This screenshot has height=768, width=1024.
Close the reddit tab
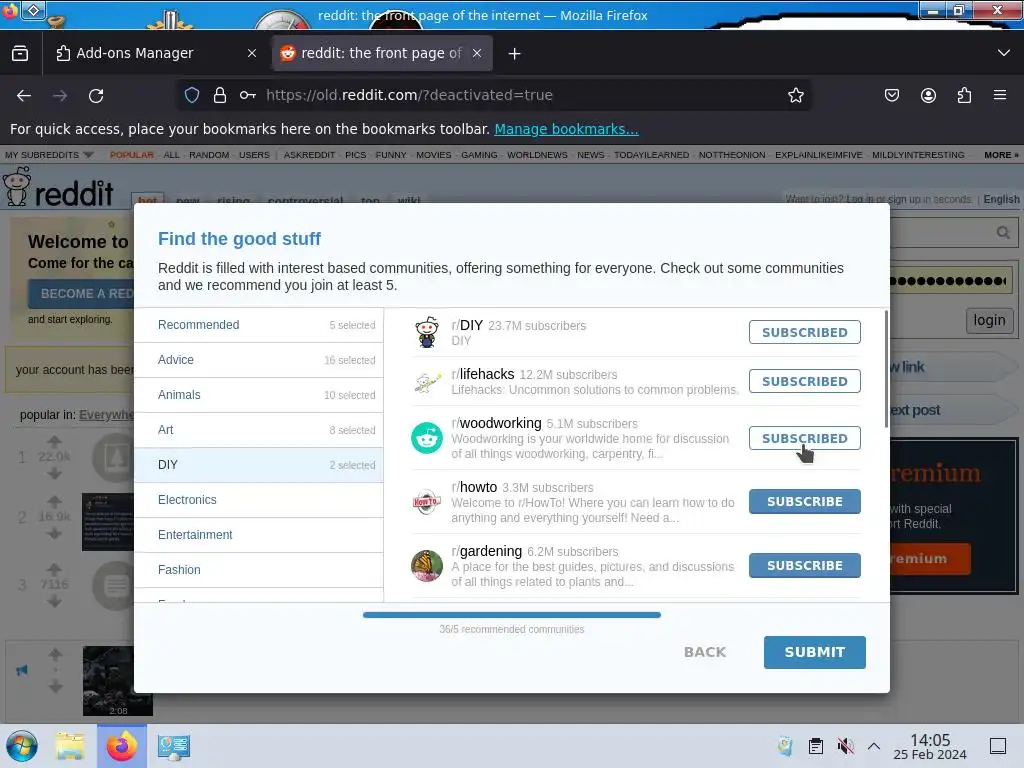(477, 54)
